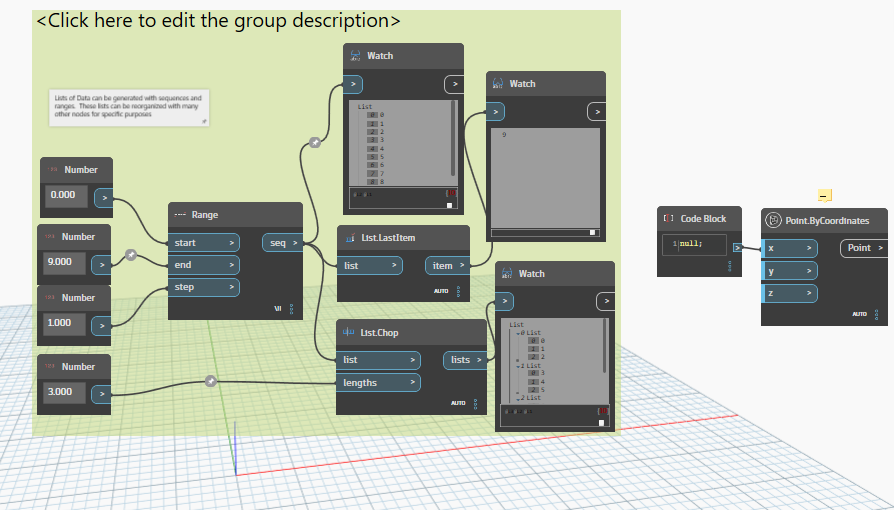
Task: Click the lacing indicator on the Range node
Action: (278, 309)
